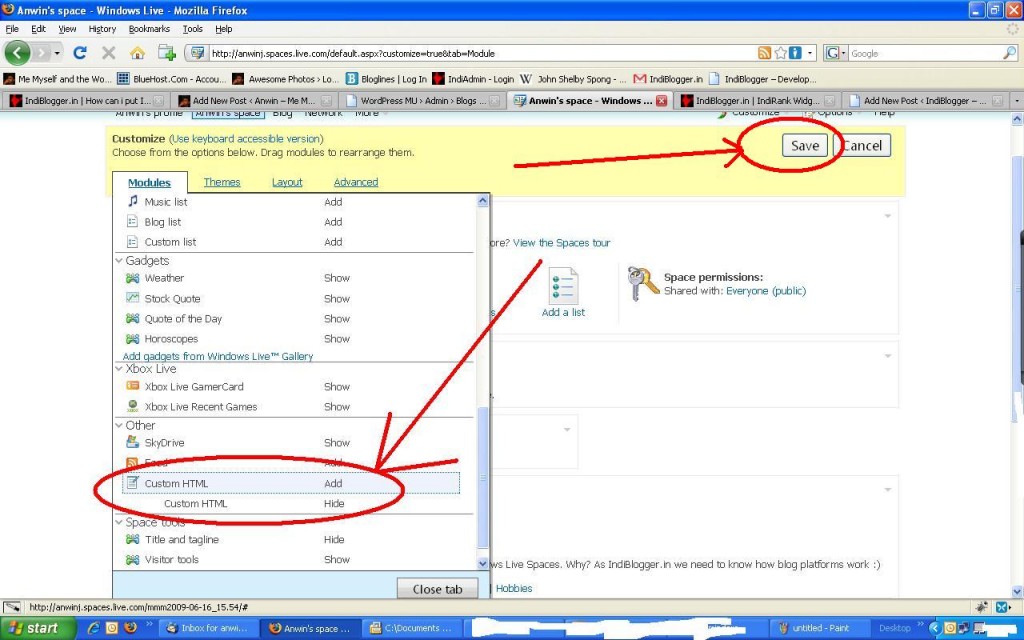The image size is (1024, 640).
Task: Open the address bar history dropdown
Action: click(x=810, y=53)
